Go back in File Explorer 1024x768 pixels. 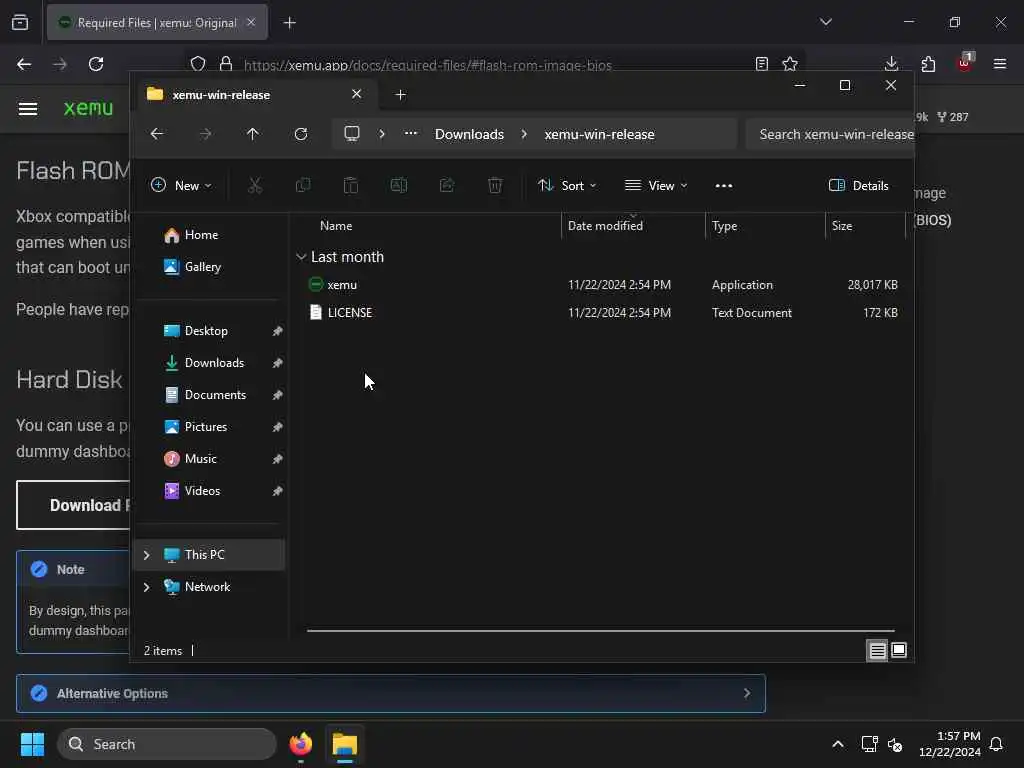tap(157, 134)
